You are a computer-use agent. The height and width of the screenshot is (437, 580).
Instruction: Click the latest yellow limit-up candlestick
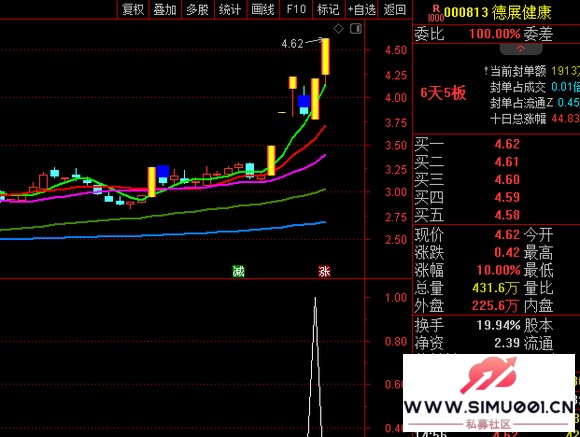(x=325, y=57)
